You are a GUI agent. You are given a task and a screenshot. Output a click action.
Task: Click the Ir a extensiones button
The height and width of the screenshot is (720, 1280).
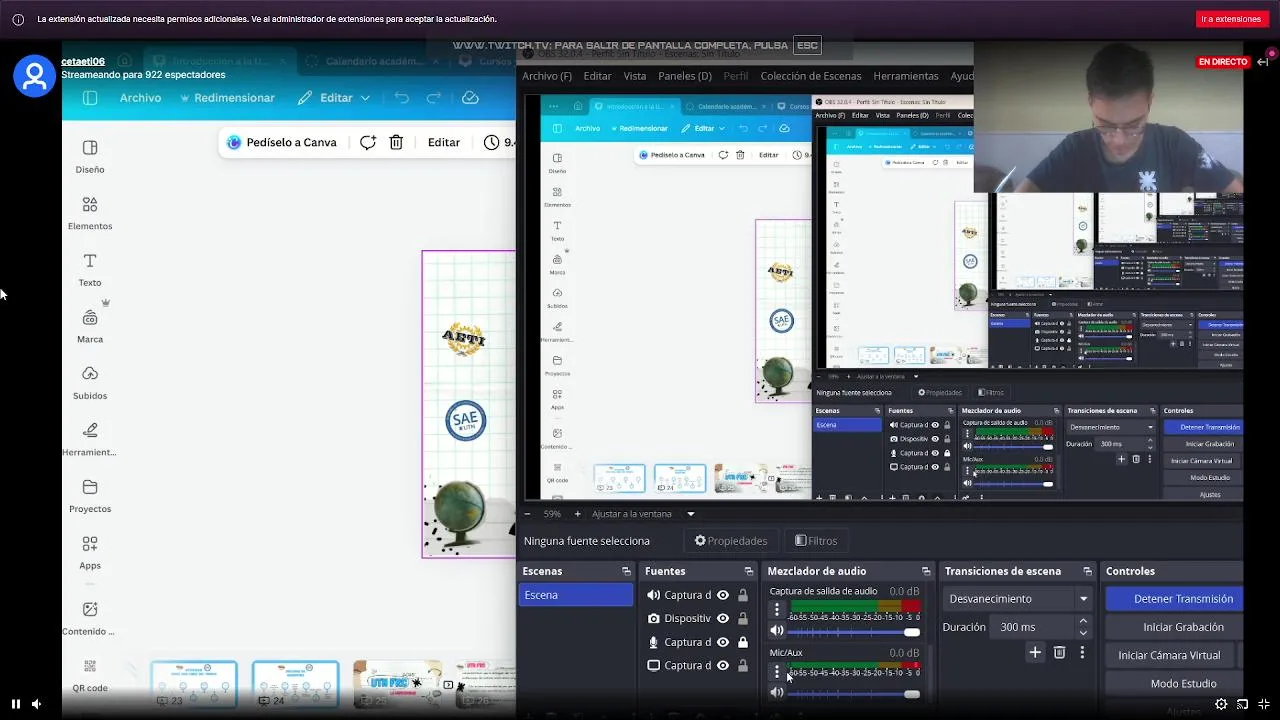[x=1231, y=19]
